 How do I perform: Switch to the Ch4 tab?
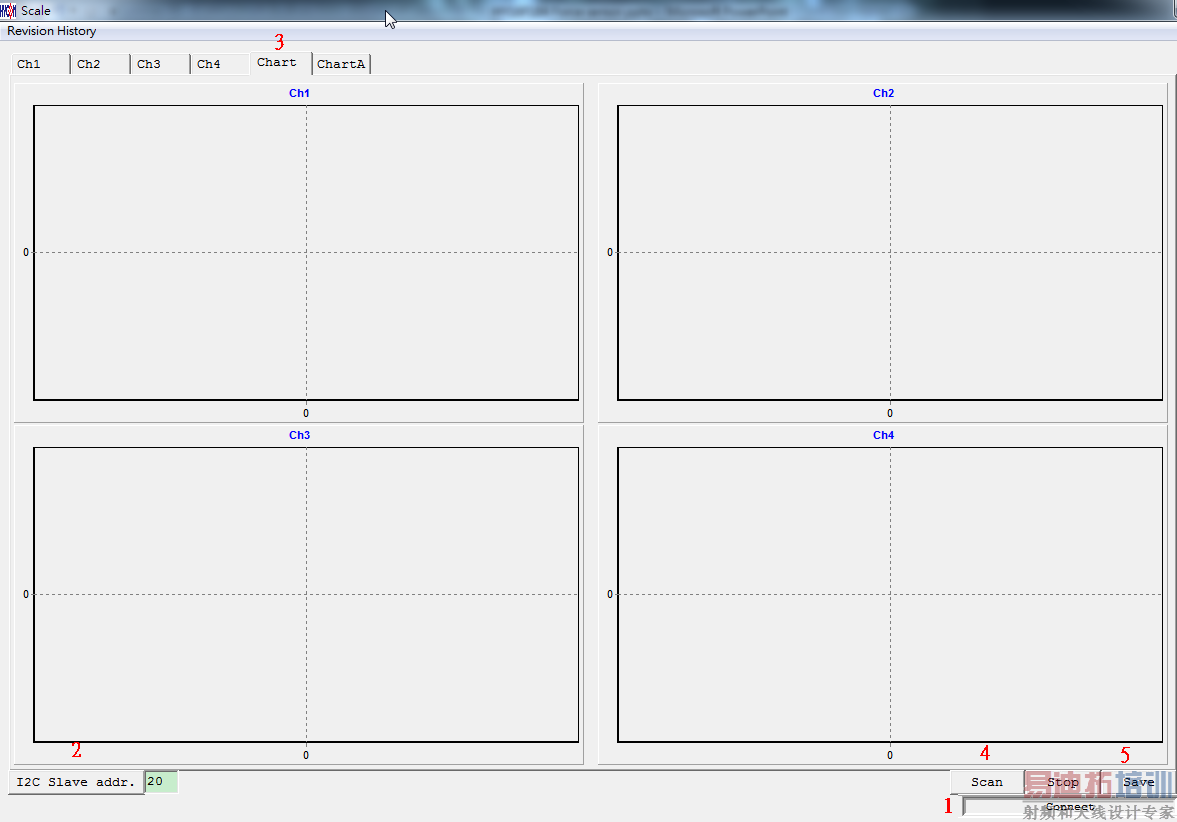coord(221,64)
